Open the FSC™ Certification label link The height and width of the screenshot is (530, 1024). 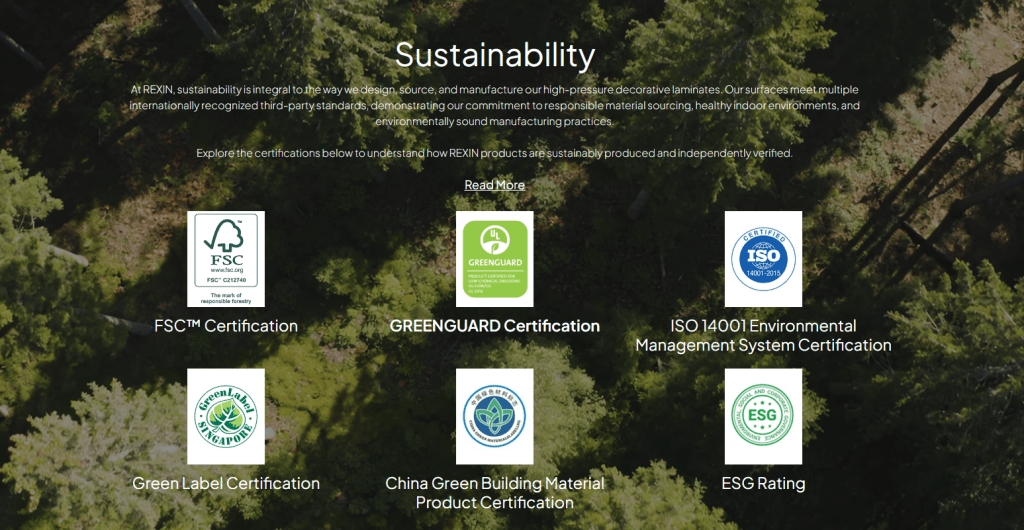click(226, 326)
